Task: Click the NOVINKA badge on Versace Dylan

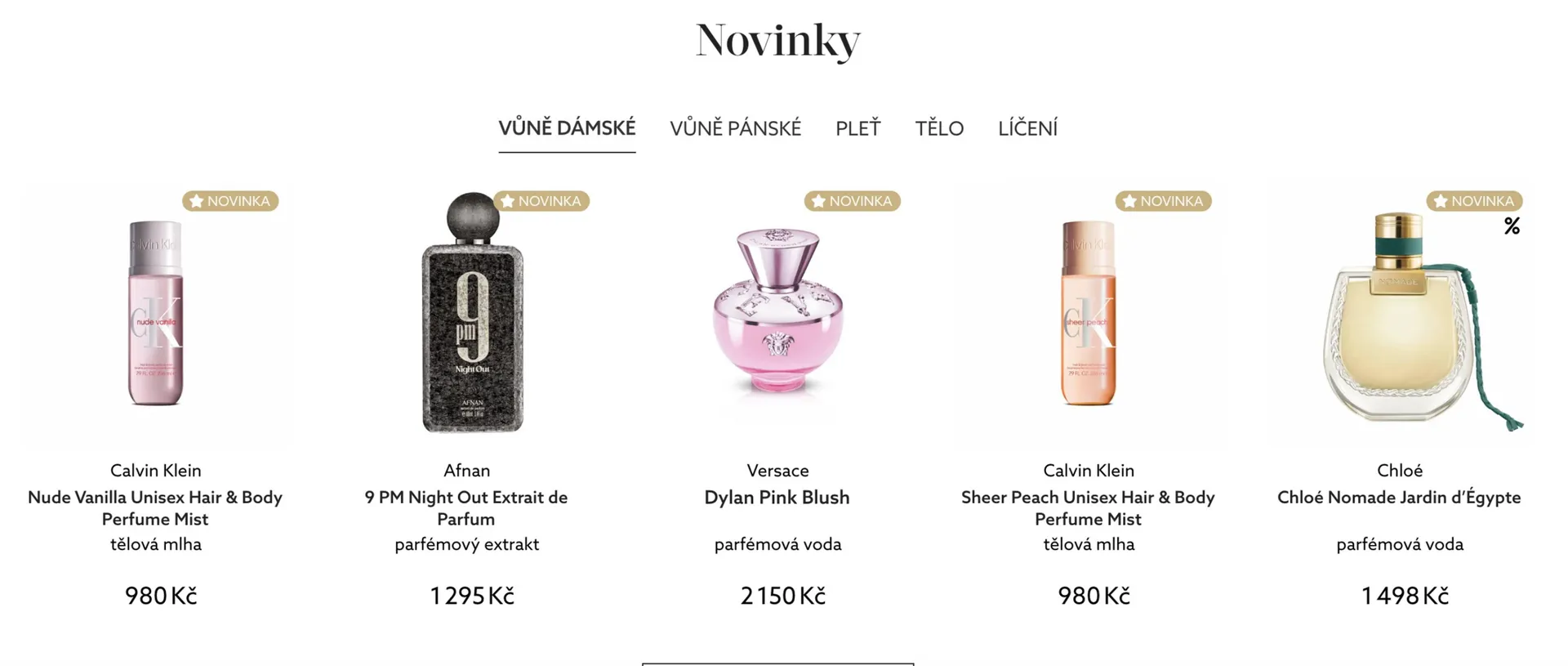Action: click(x=853, y=201)
